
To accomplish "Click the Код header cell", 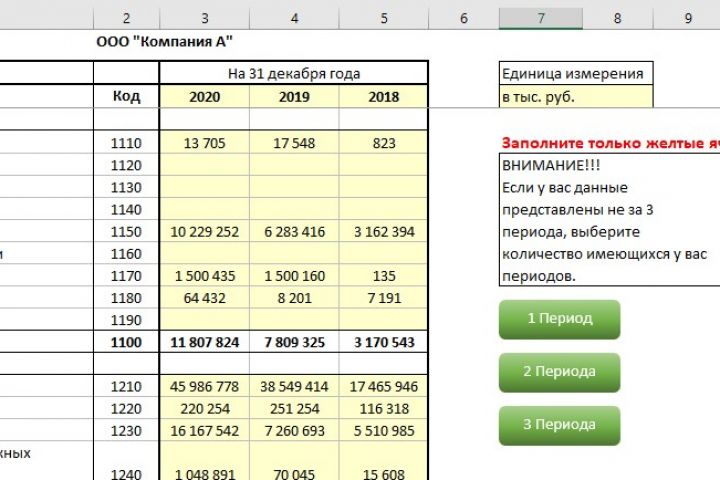I will pyautogui.click(x=126, y=96).
